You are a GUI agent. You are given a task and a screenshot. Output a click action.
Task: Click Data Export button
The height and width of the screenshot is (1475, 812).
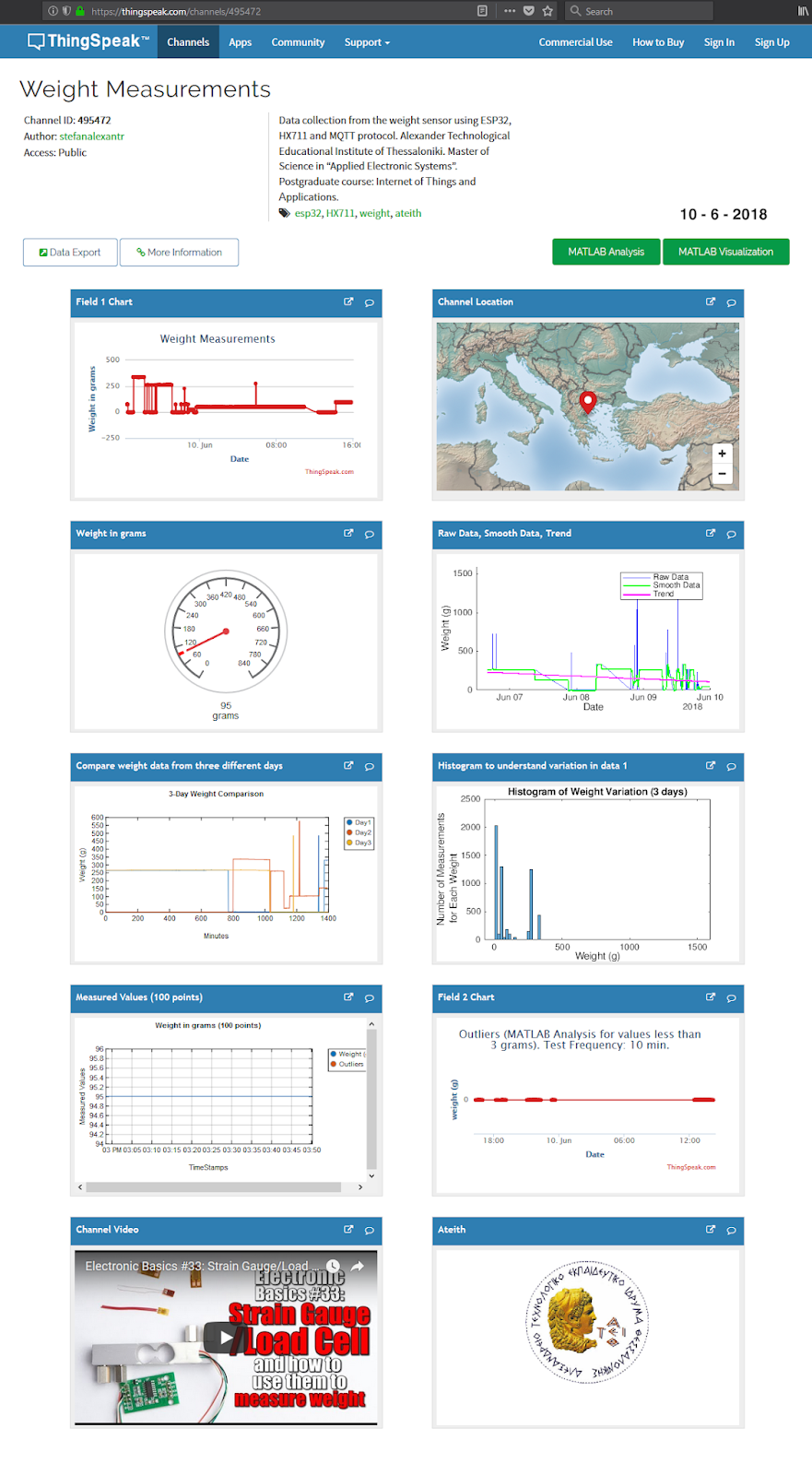[70, 253]
